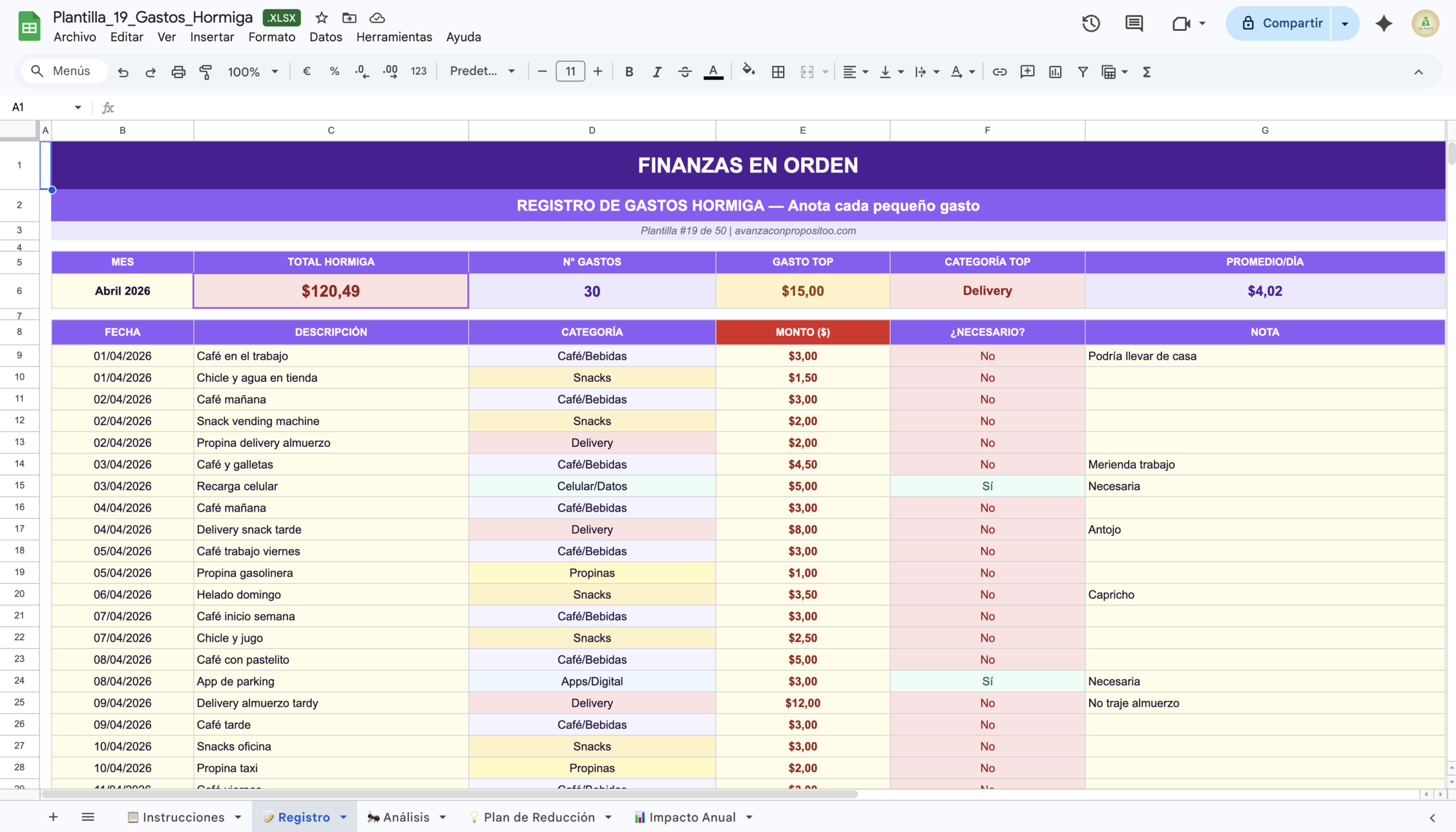Image resolution: width=1456 pixels, height=832 pixels.
Task: Open Registro sheet tab dropdown arrow
Action: (x=343, y=817)
